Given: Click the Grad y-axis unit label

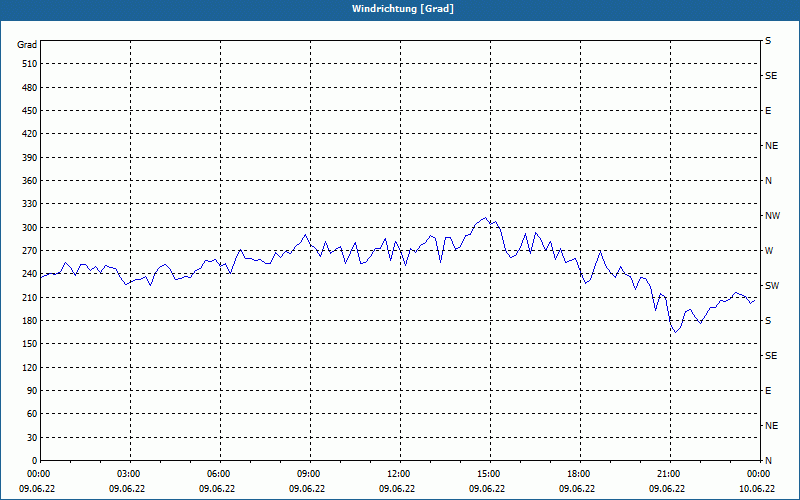Looking at the screenshot, I should click(27, 45).
